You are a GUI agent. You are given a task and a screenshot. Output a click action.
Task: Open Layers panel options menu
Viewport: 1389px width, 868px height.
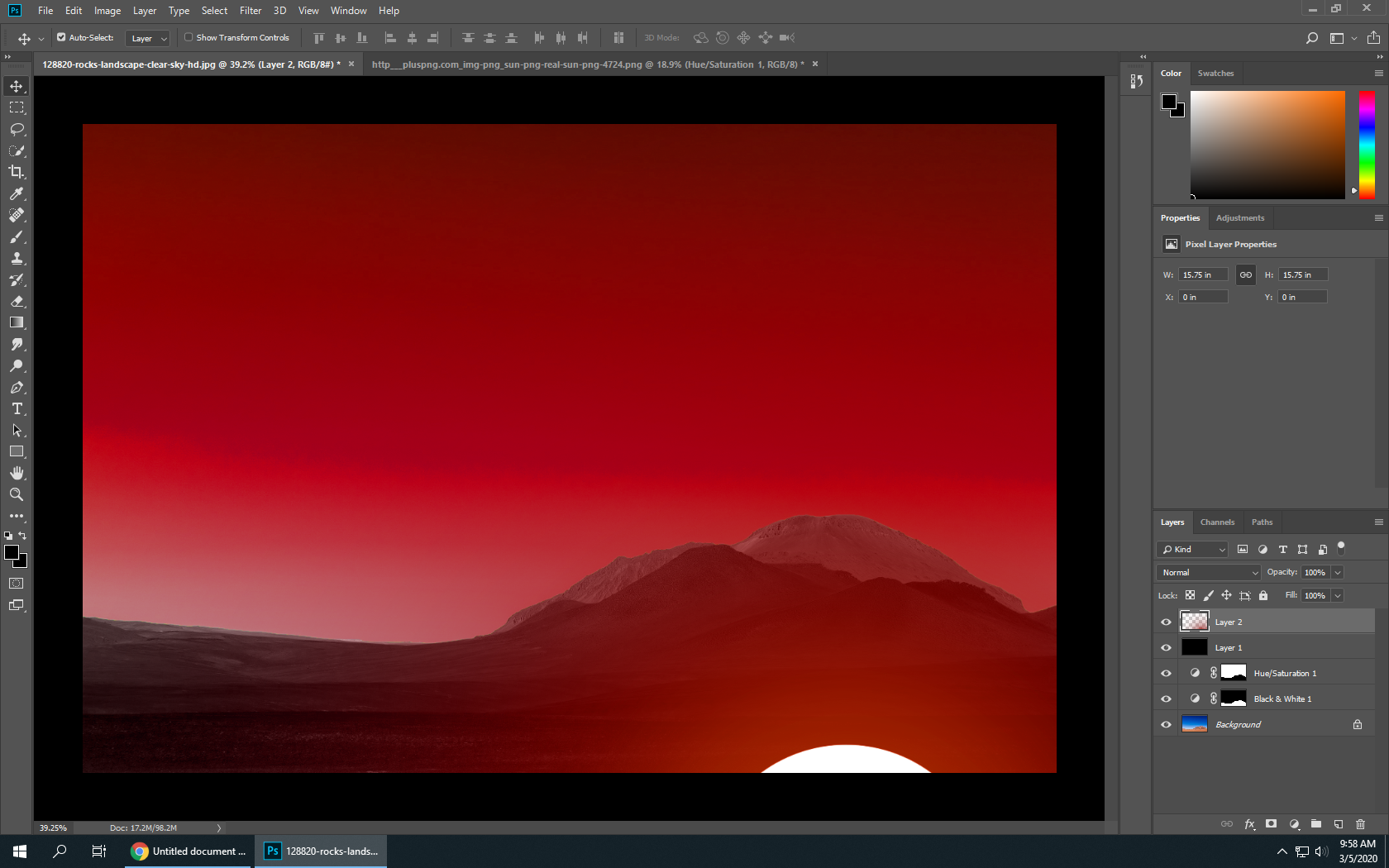[x=1378, y=522]
